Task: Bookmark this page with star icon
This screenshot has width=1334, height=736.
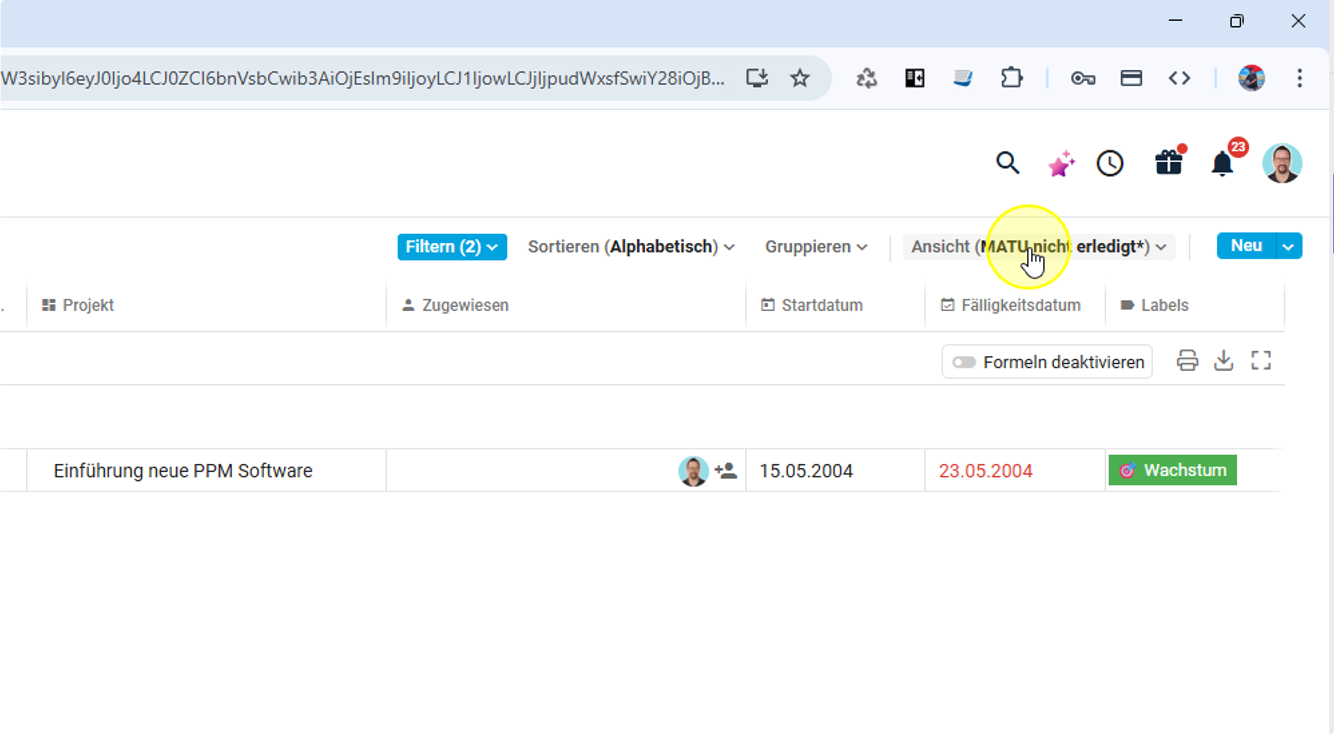Action: point(800,78)
